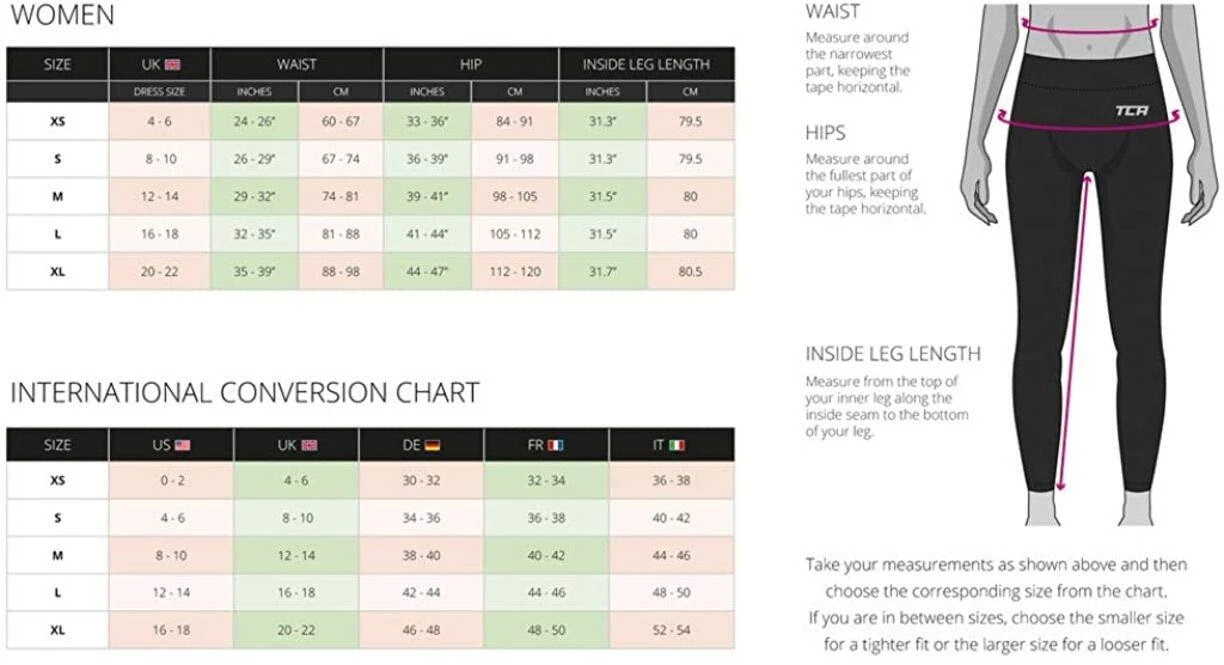Image resolution: width=1224 pixels, height=665 pixels.
Task: Select the HIP column header in the Women table
Action: 471,65
